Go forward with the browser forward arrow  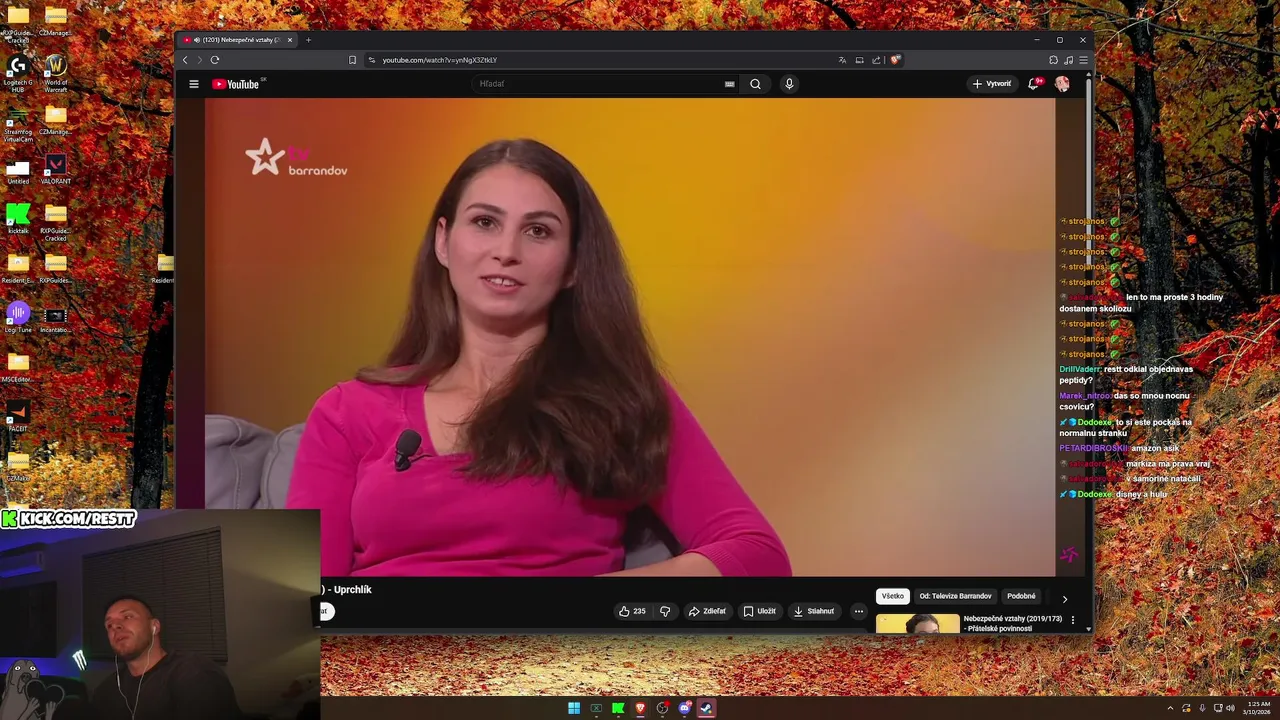coord(199,60)
